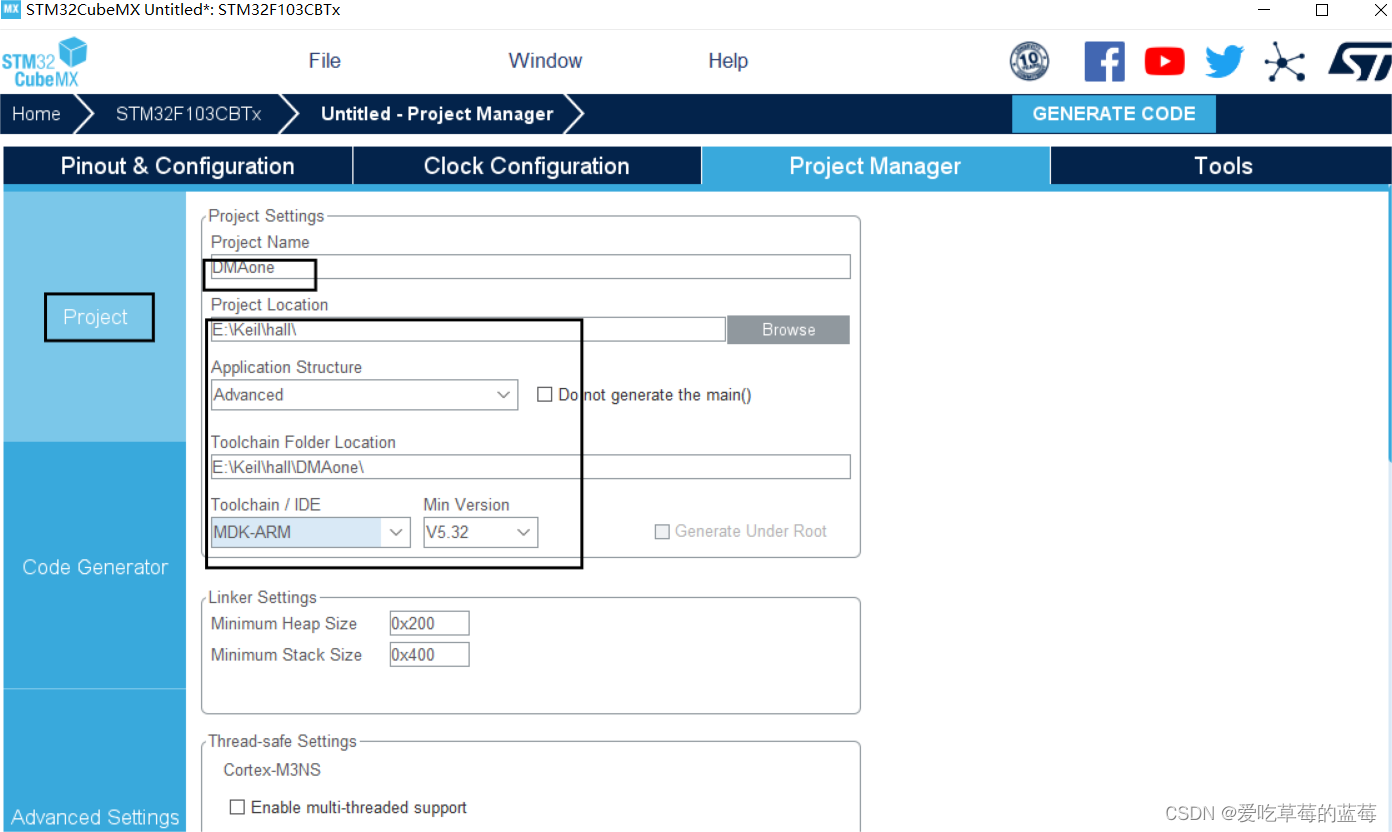
Task: Open the Facebook icon link
Action: pyautogui.click(x=1104, y=62)
